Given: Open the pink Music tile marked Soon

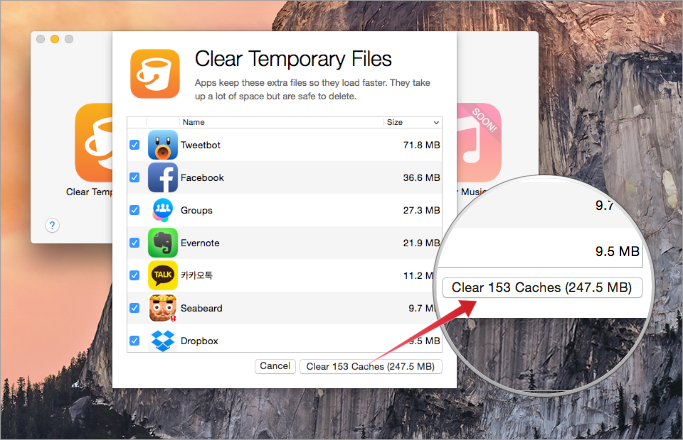Looking at the screenshot, I should [479, 142].
